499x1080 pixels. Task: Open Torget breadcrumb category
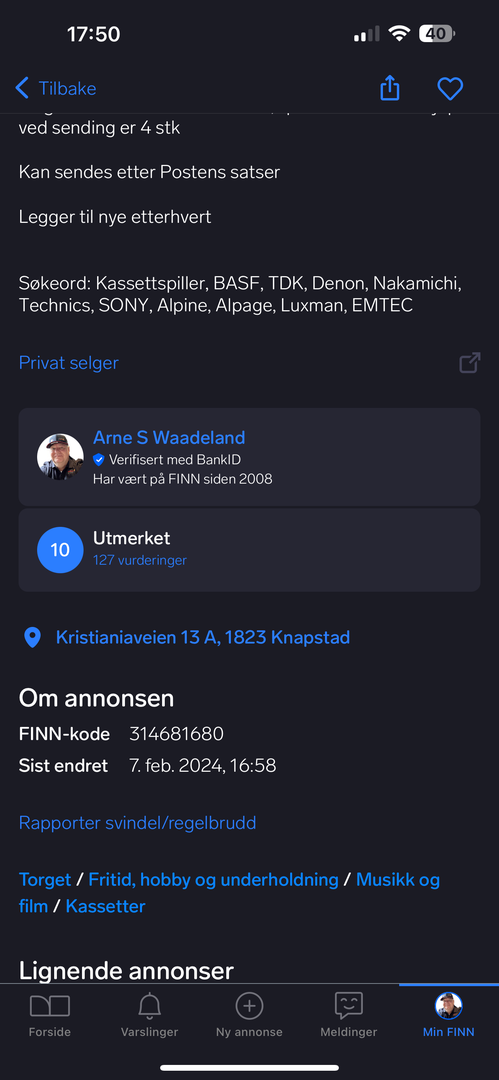pyautogui.click(x=45, y=880)
